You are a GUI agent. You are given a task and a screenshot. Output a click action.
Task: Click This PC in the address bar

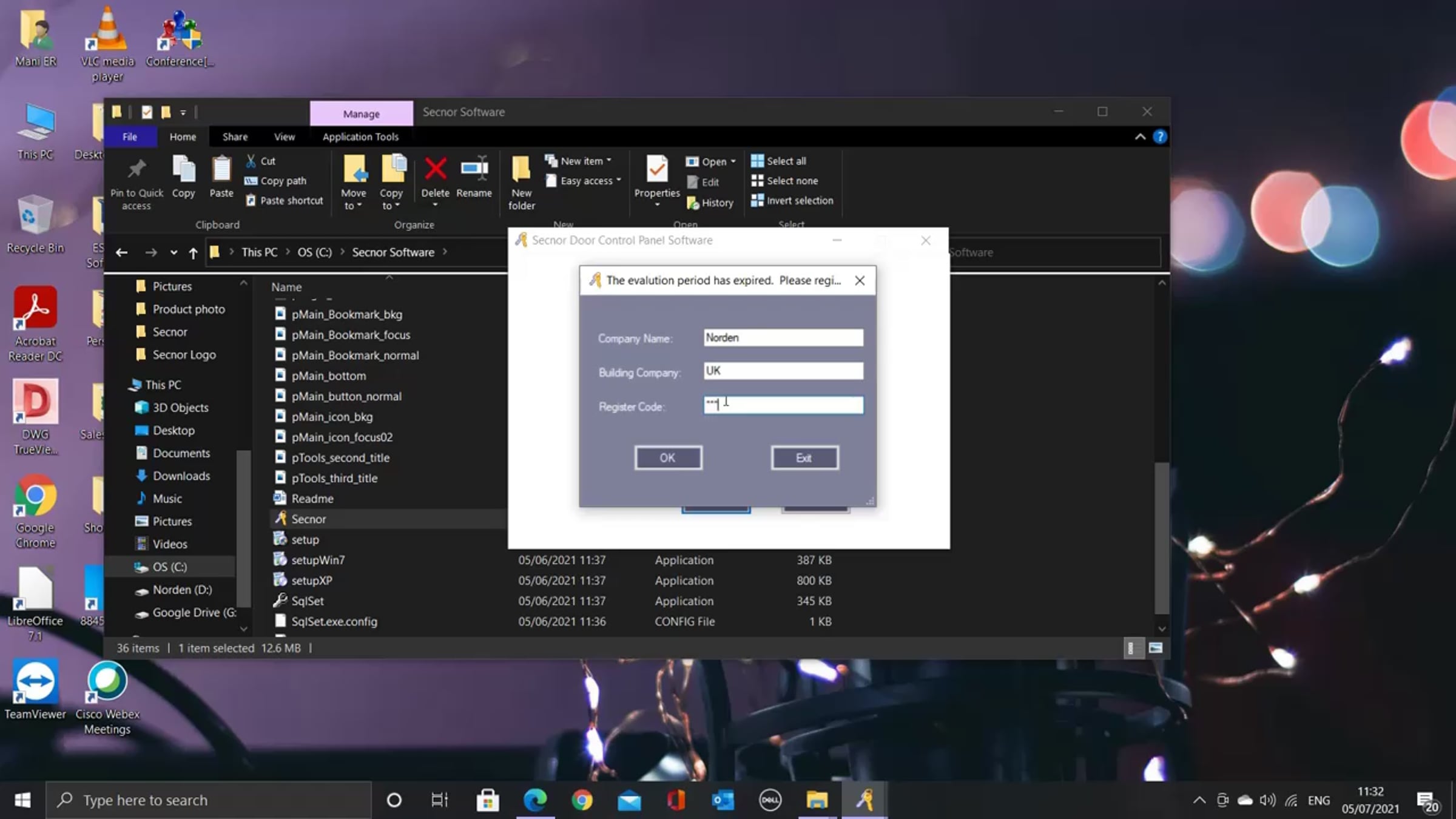tap(260, 252)
